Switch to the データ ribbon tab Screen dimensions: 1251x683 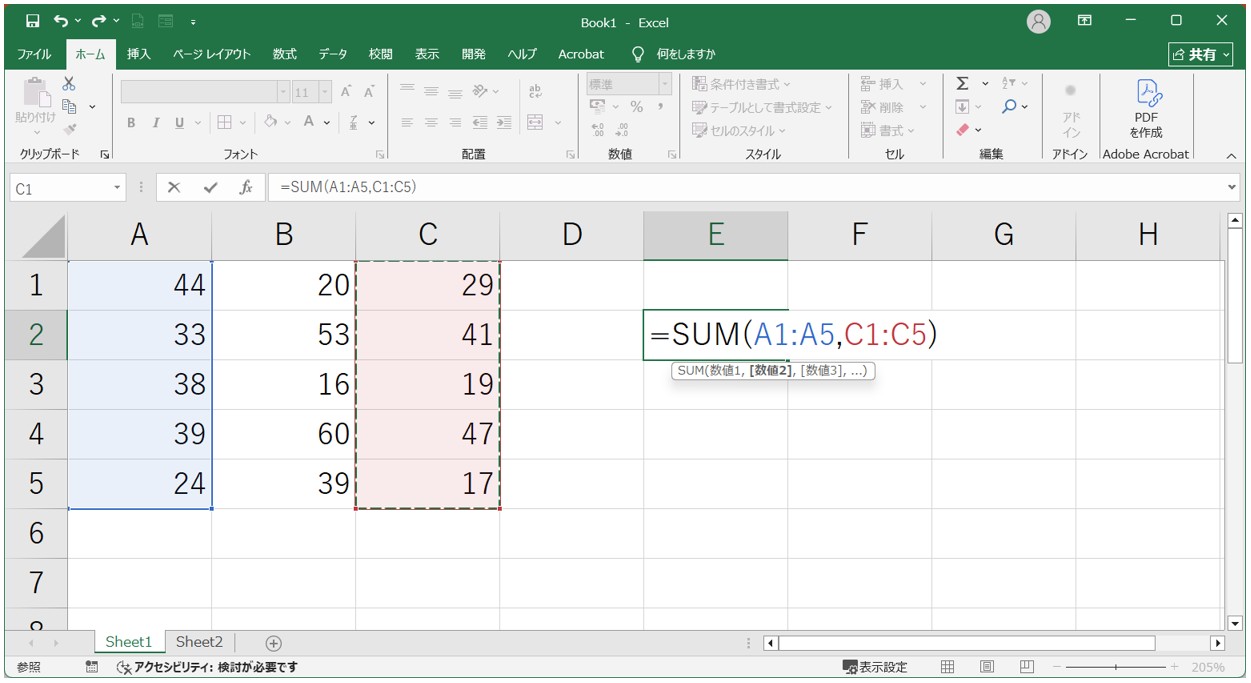pos(333,54)
